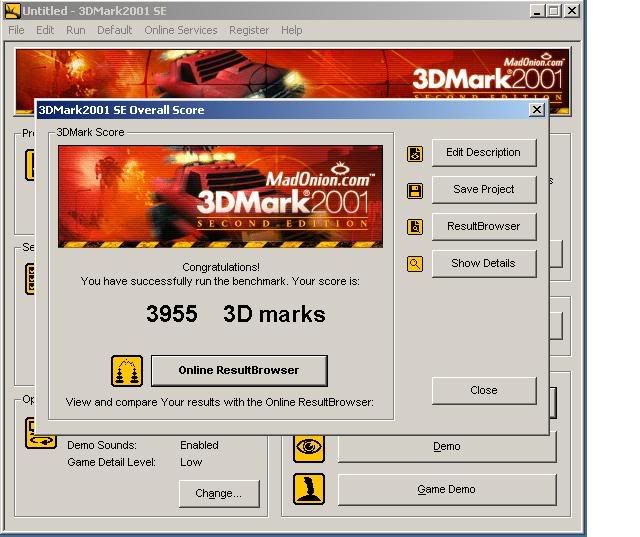
Task: Click the 3DMark app icon in title bar
Action: pos(12,11)
